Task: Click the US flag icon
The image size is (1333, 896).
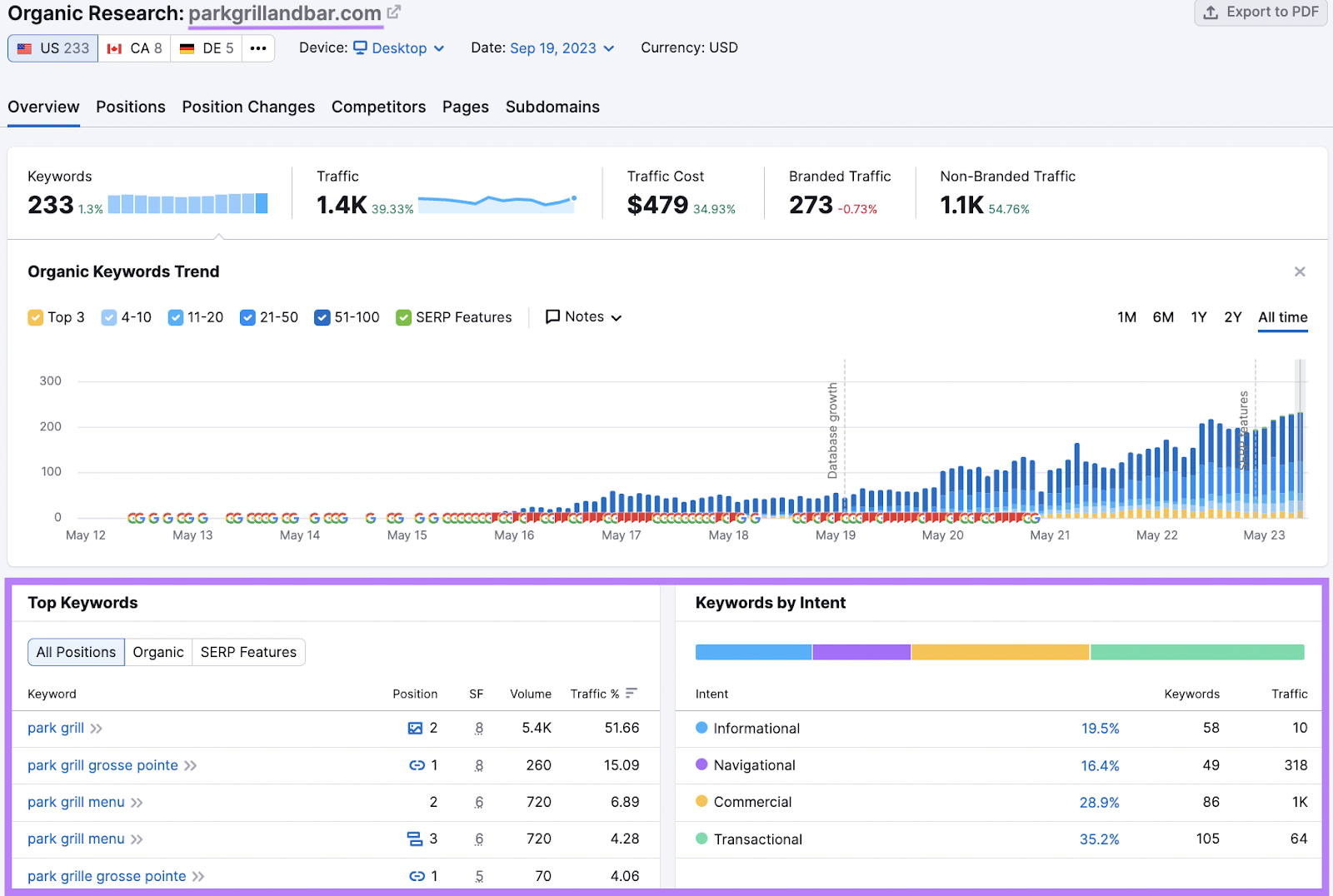Action: coord(23,47)
